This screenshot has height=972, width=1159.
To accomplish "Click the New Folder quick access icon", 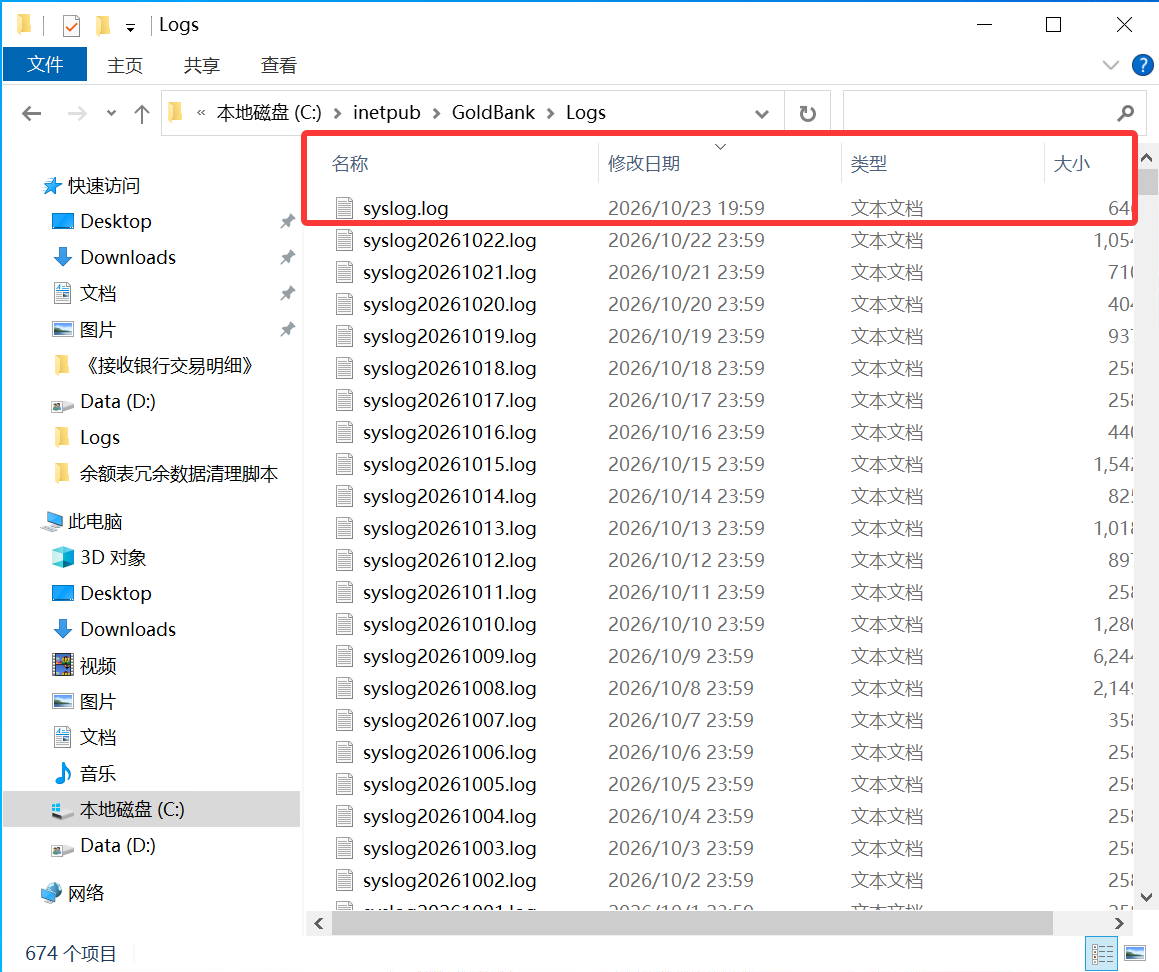I will (x=103, y=26).
